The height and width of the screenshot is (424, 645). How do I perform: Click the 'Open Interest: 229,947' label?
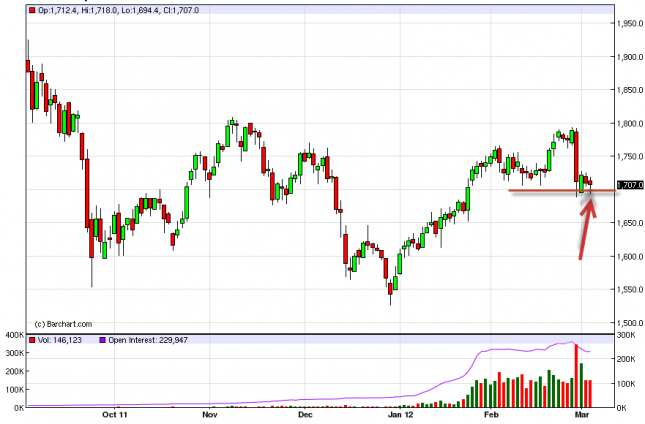pyautogui.click(x=148, y=340)
